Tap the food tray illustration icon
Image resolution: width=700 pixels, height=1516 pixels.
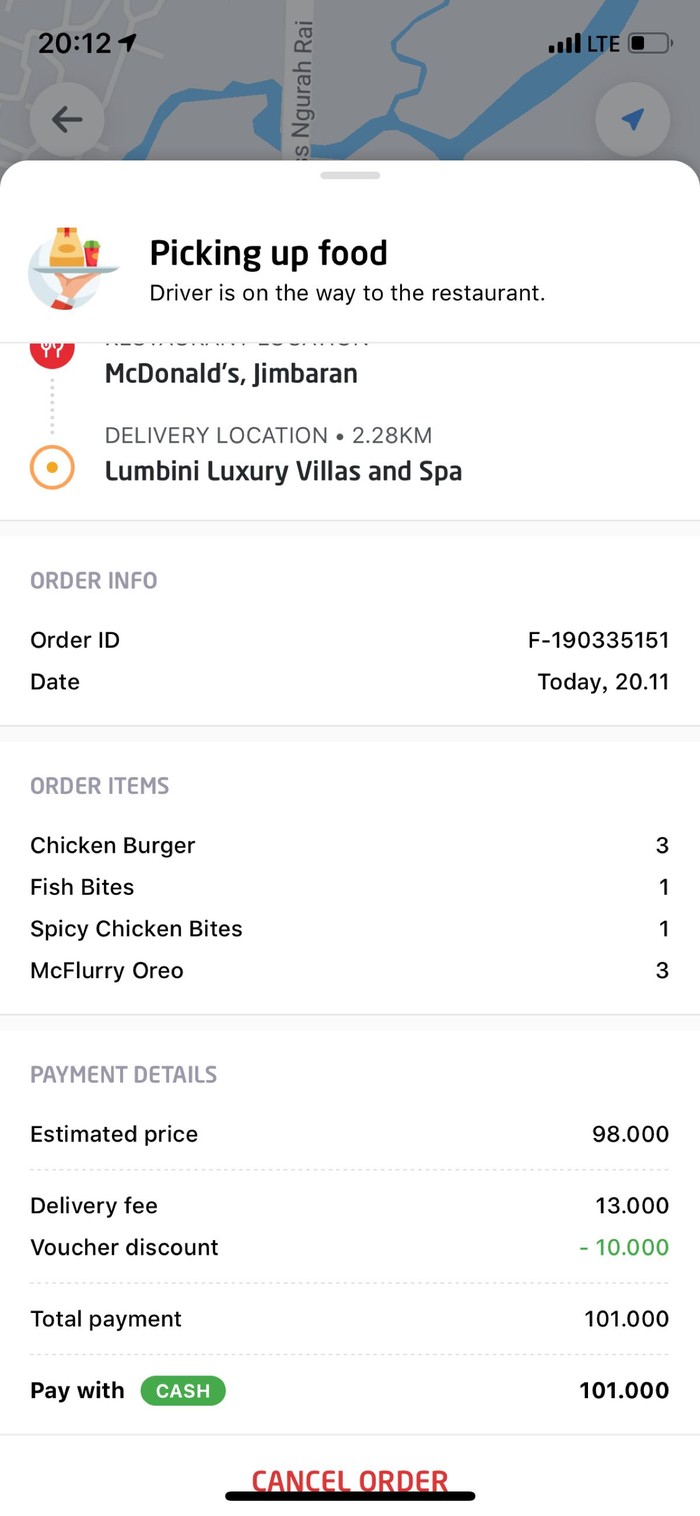[68, 266]
